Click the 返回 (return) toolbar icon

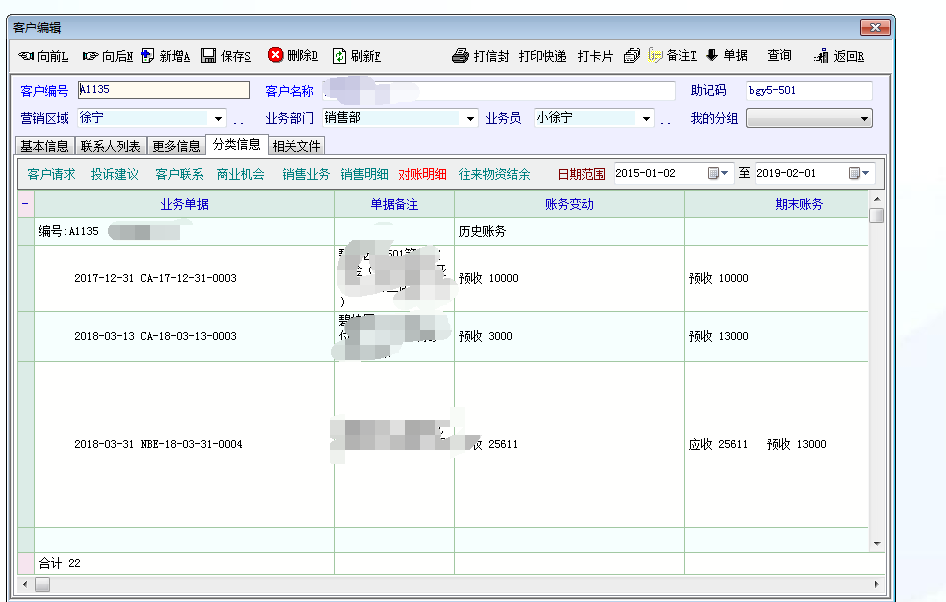click(821, 56)
